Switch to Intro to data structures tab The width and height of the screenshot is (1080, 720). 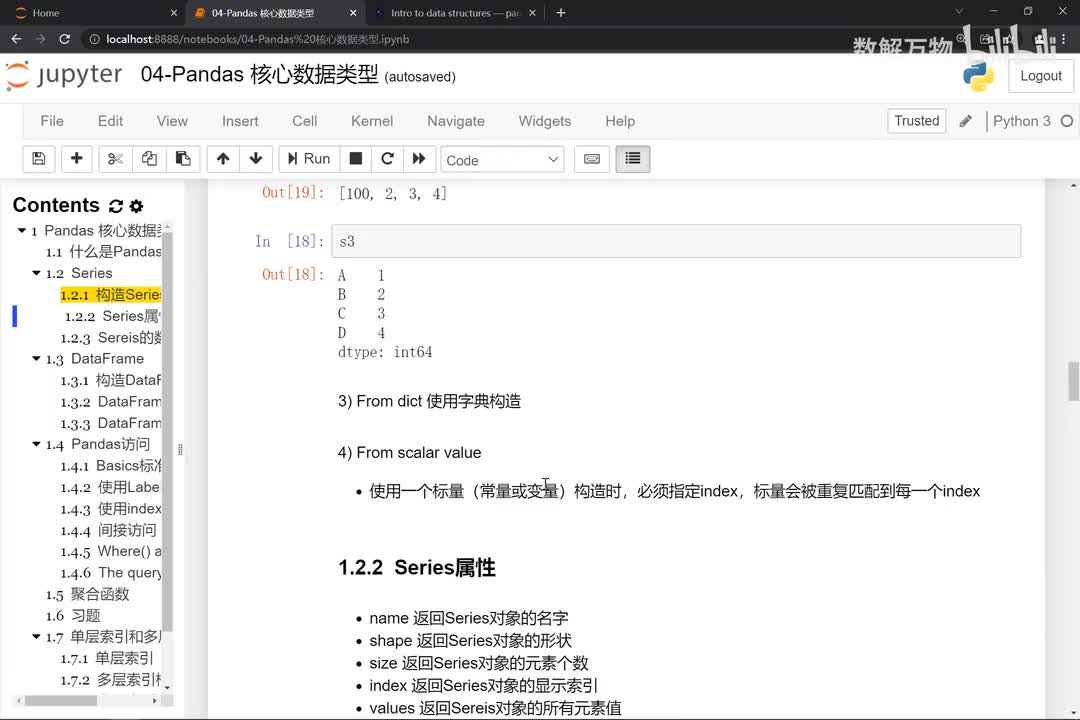[455, 13]
